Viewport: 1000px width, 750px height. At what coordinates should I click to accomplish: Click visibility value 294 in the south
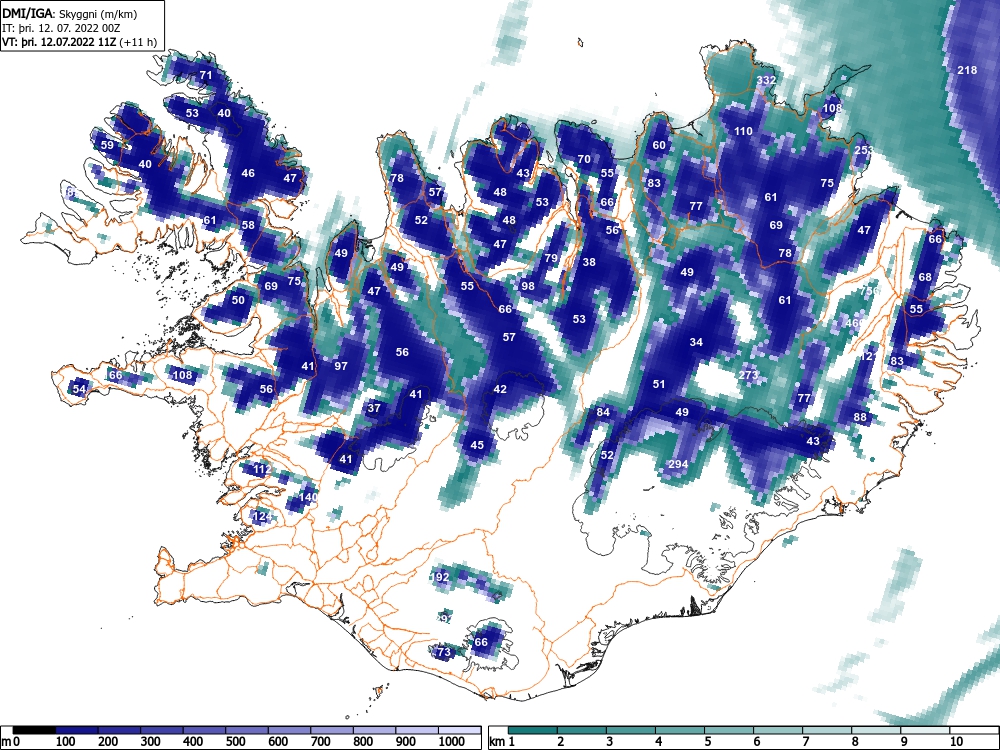pos(678,464)
